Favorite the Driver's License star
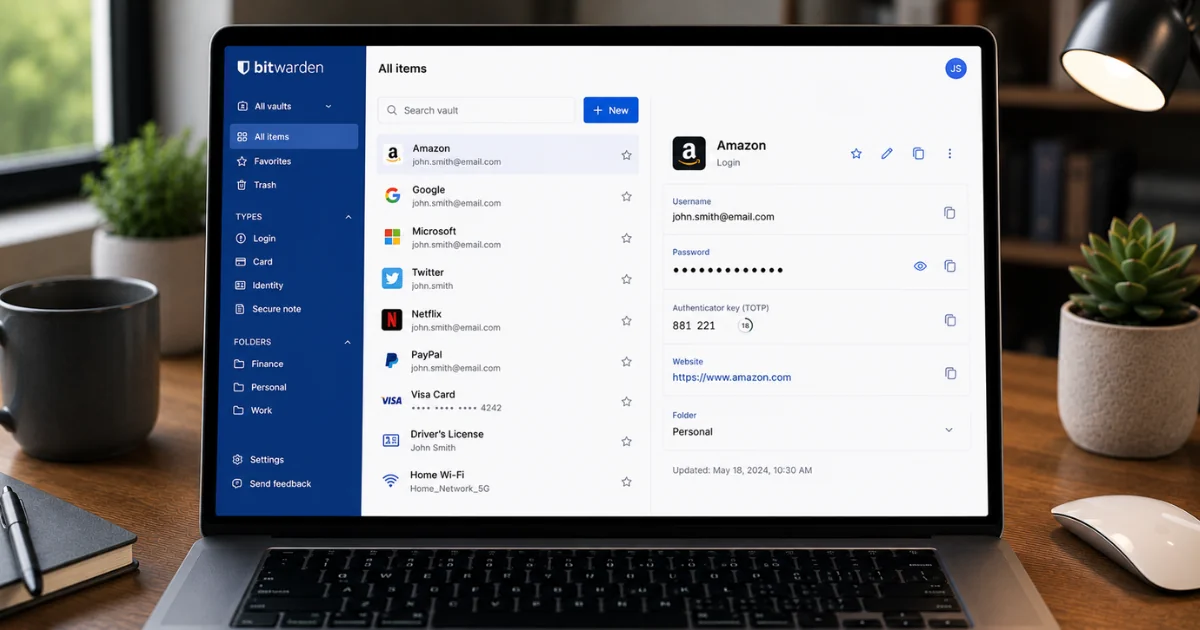 pos(626,441)
